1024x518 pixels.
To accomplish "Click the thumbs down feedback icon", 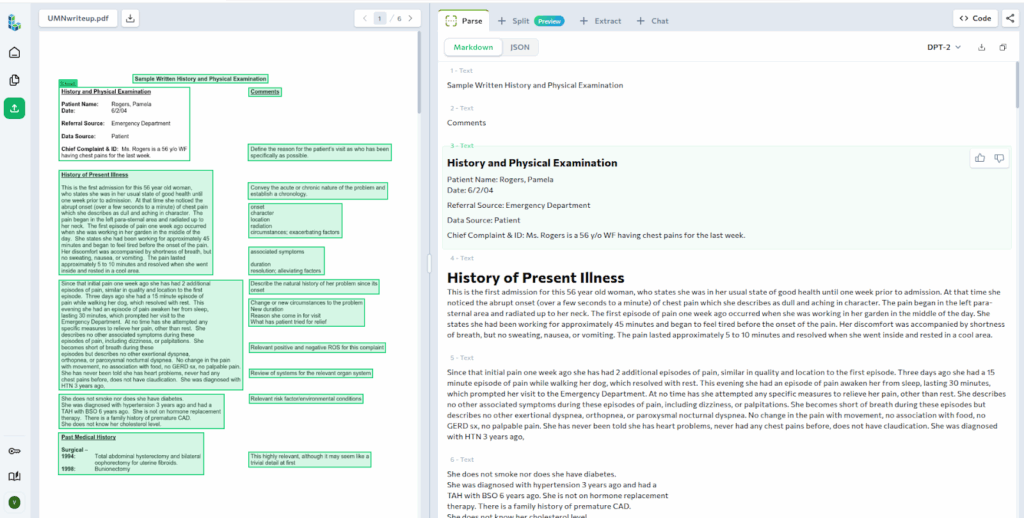I will coord(999,158).
